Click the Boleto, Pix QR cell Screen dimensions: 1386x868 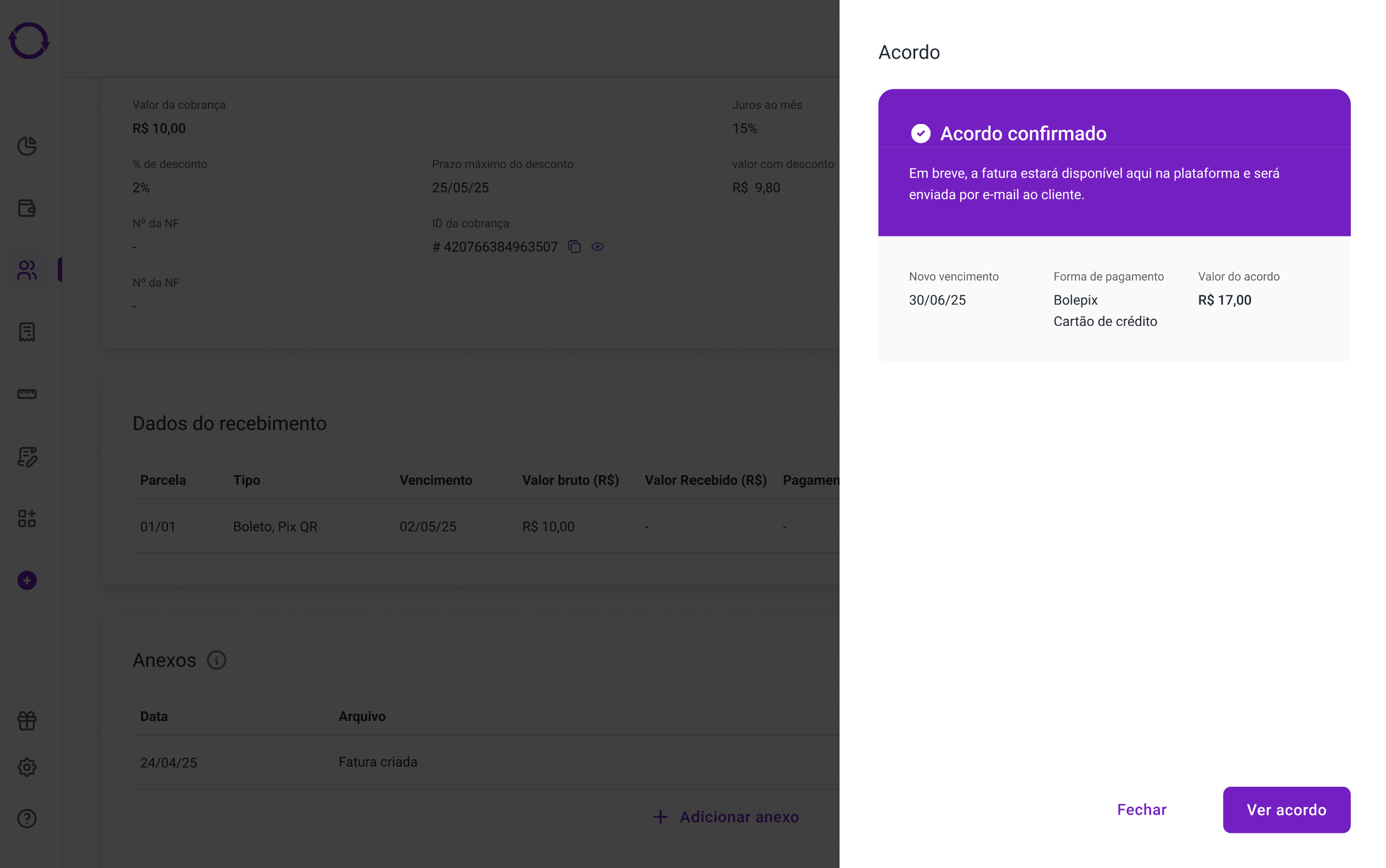coord(275,526)
